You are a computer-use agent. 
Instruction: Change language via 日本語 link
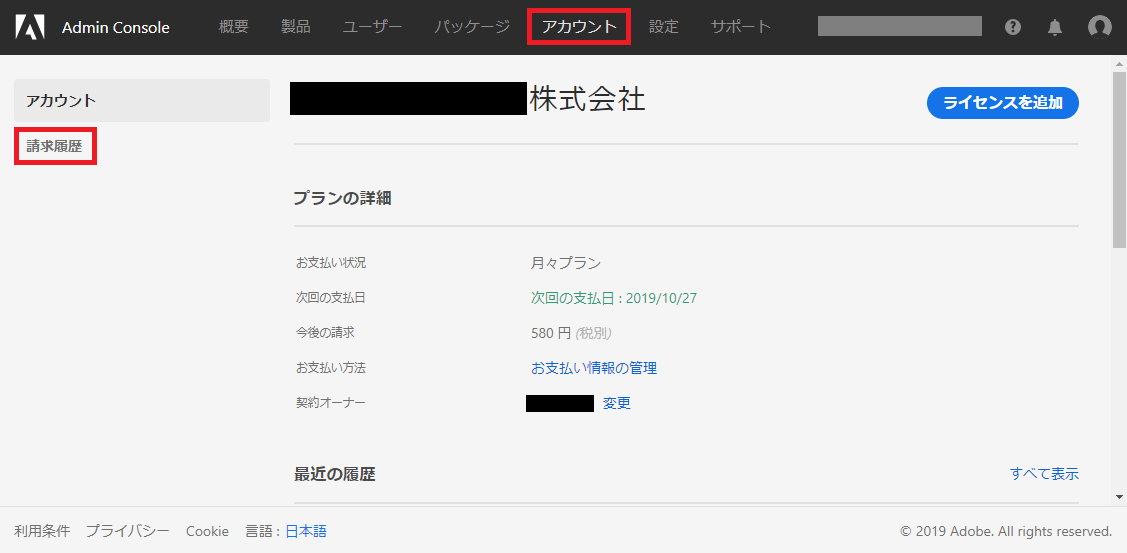pos(305,531)
